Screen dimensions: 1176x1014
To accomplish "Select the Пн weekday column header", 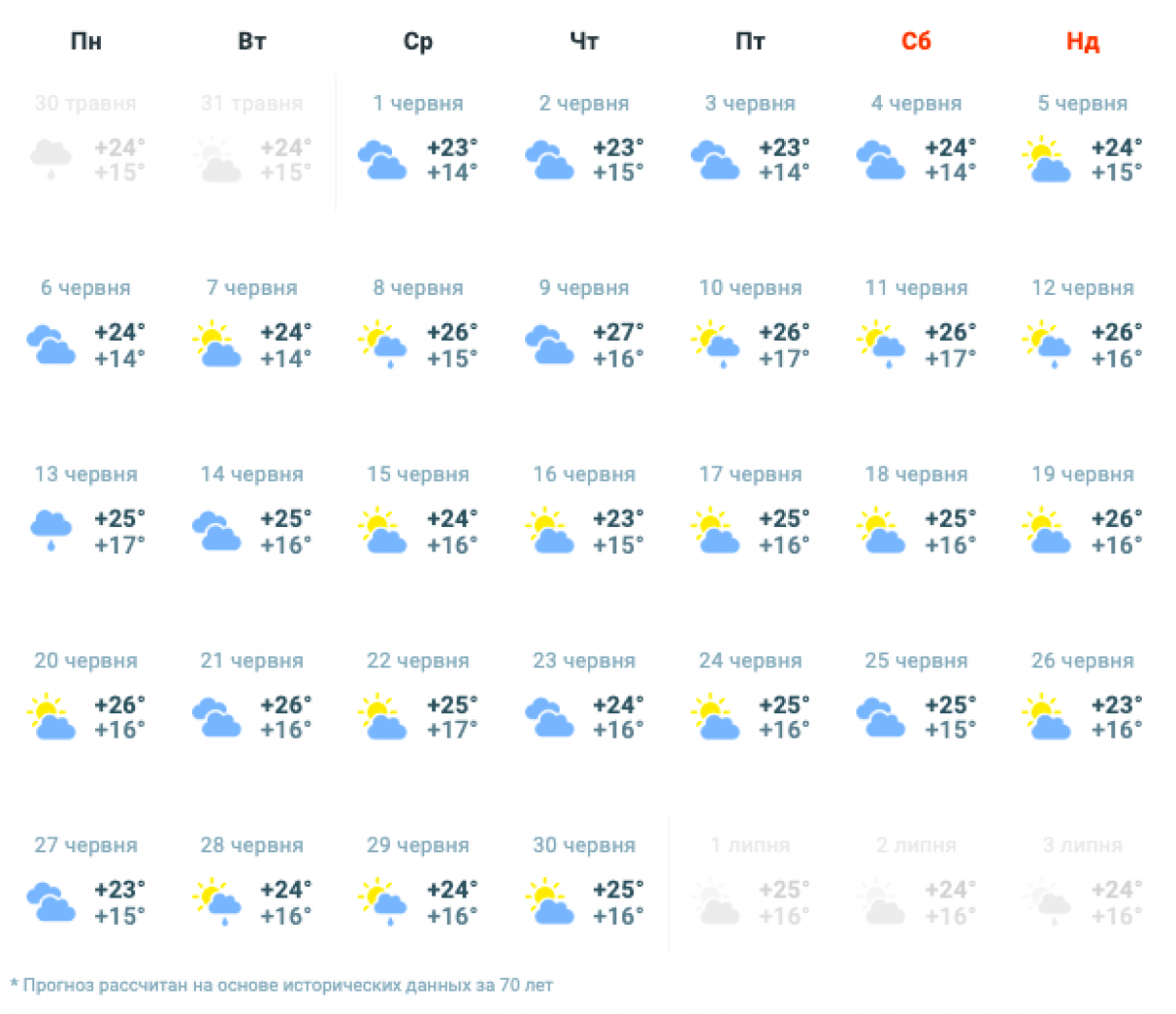I will [86, 41].
